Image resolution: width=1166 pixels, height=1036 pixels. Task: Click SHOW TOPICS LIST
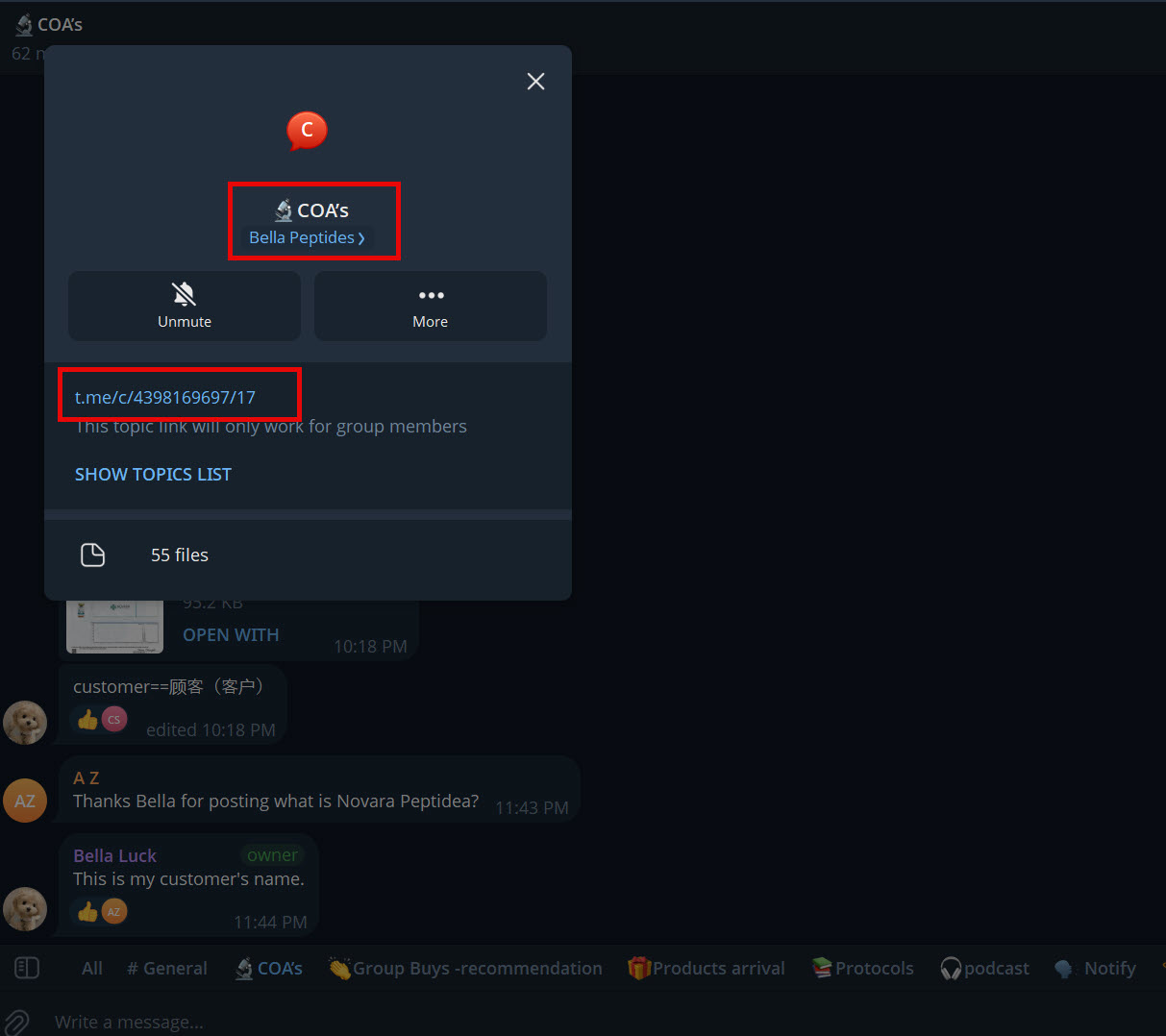[153, 474]
